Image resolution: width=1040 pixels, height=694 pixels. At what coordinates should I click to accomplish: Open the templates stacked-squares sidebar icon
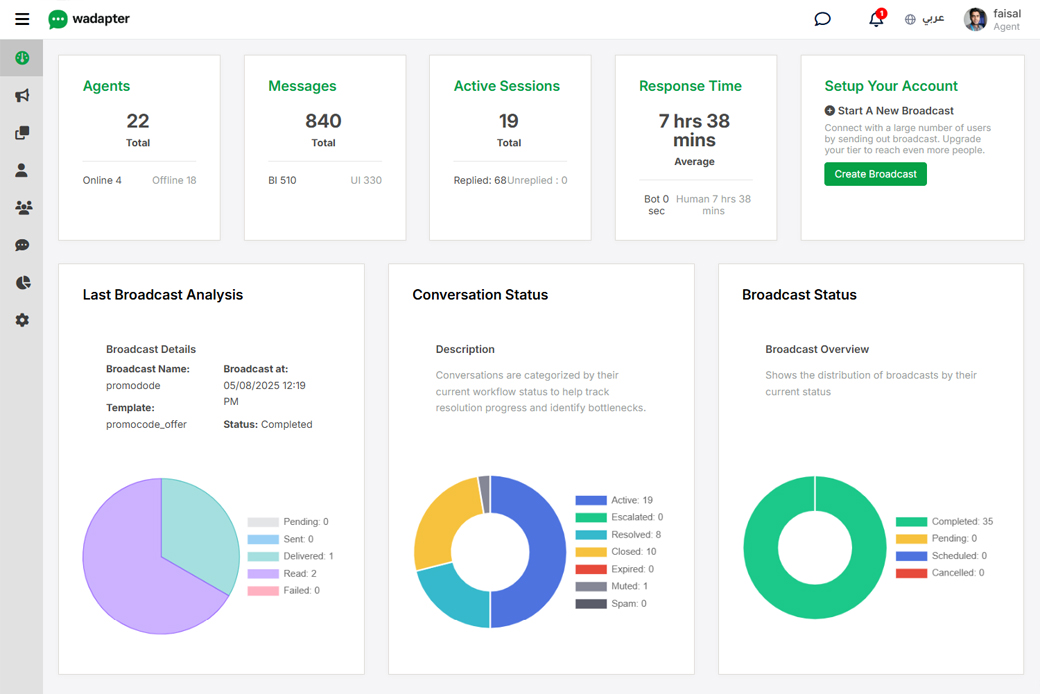22,133
